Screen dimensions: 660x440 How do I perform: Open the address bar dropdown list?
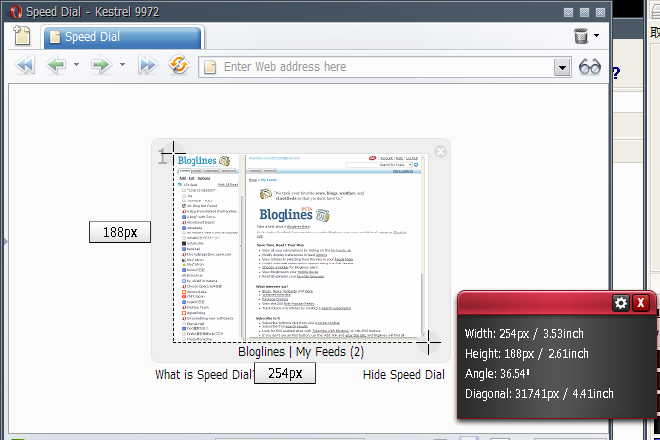pyautogui.click(x=562, y=67)
